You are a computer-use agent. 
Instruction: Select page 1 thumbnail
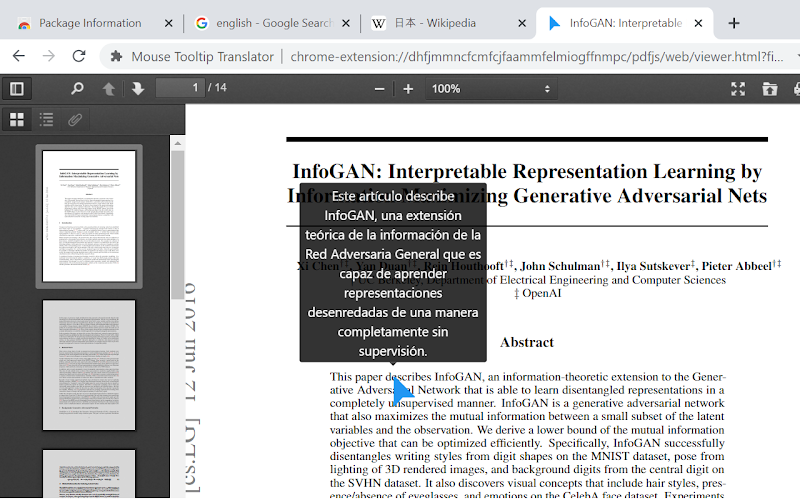(x=89, y=216)
